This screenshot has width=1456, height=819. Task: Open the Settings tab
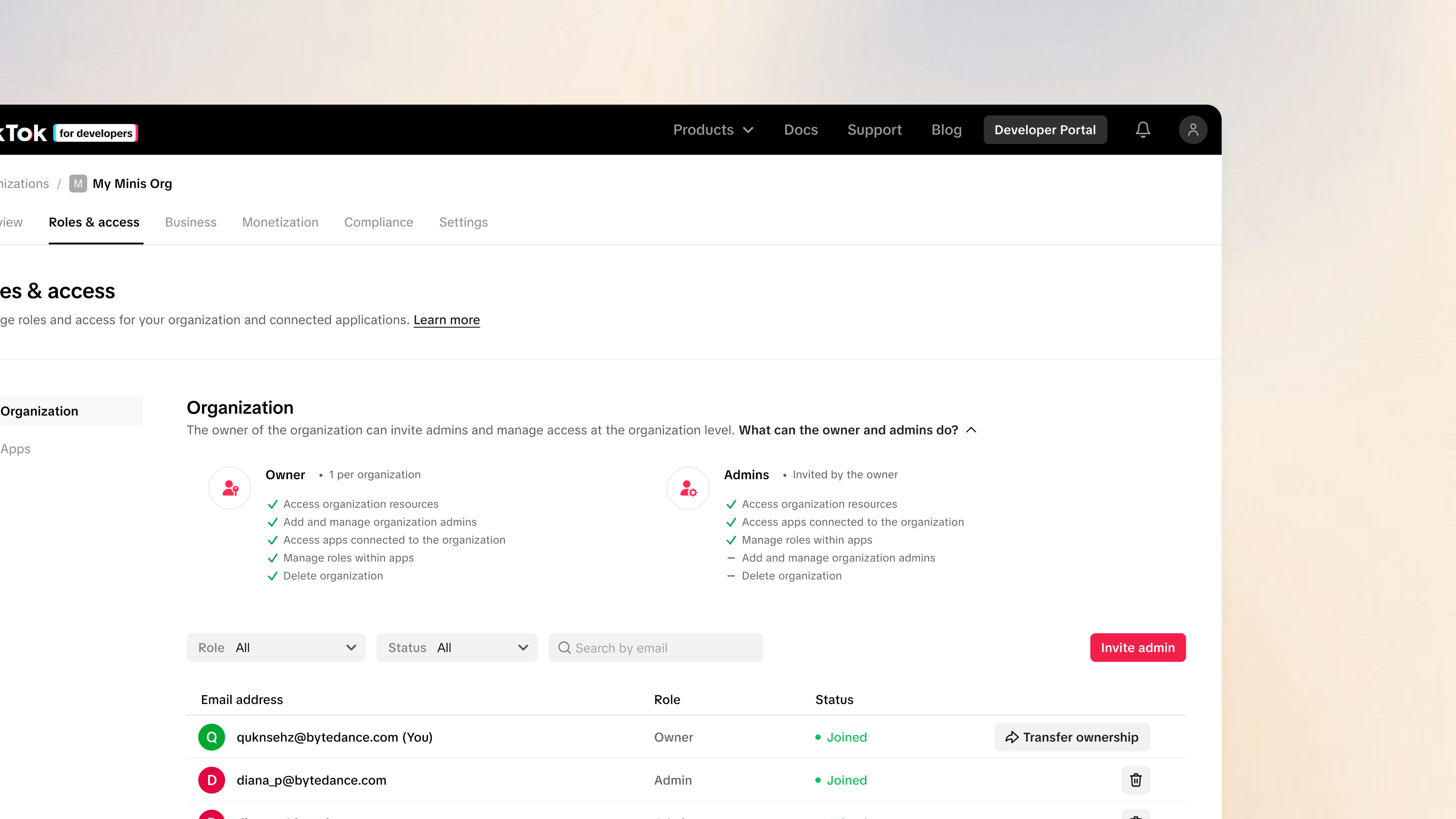click(464, 222)
